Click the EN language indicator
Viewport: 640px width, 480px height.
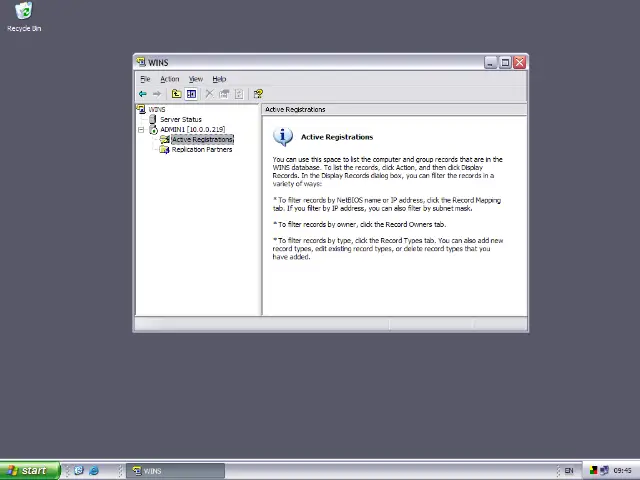pos(569,471)
